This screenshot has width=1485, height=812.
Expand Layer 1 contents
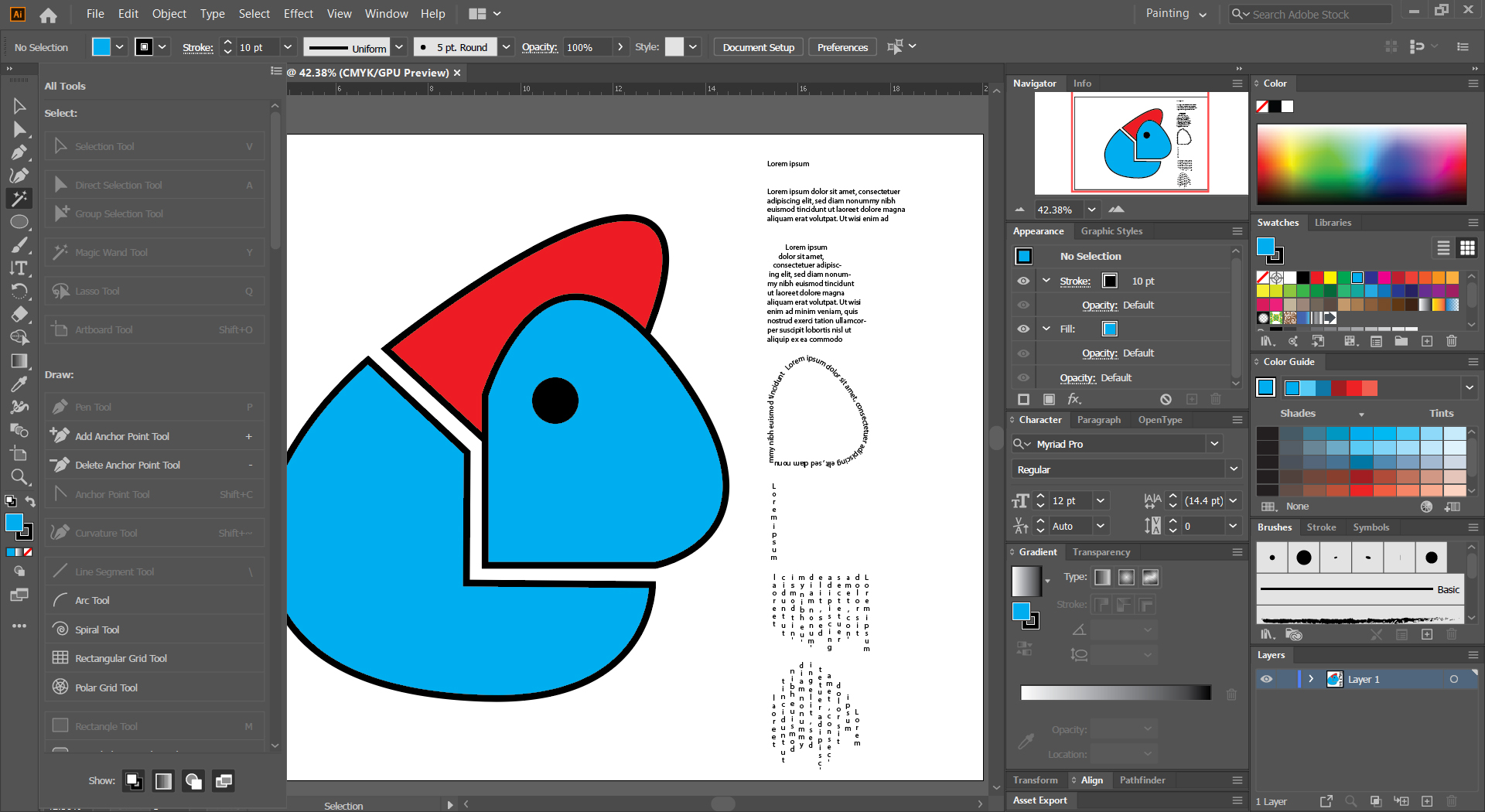click(1311, 679)
